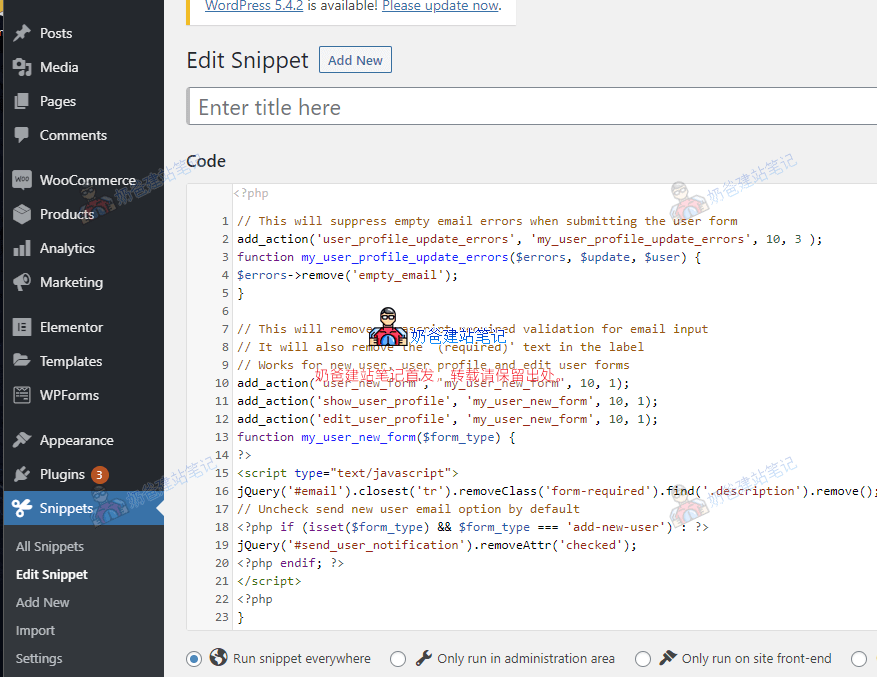877x677 pixels.
Task: Open the Plugins menu with update badge
Action: pyautogui.click(x=62, y=474)
